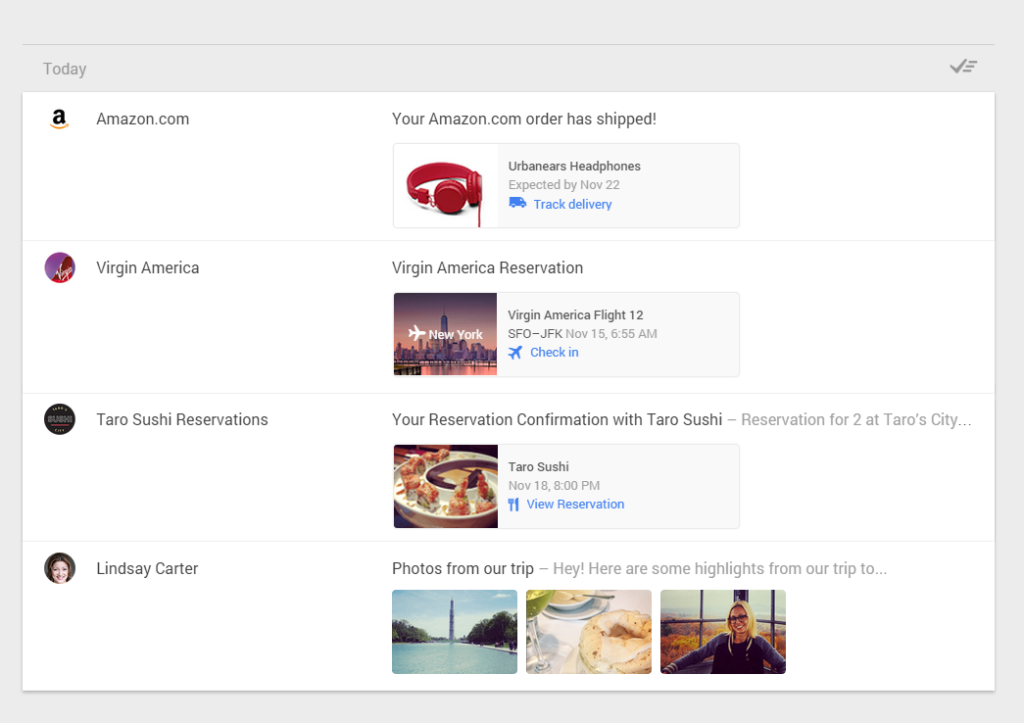Open the 'Virgin America Reservation' subject
The height and width of the screenshot is (723, 1024).
487,268
